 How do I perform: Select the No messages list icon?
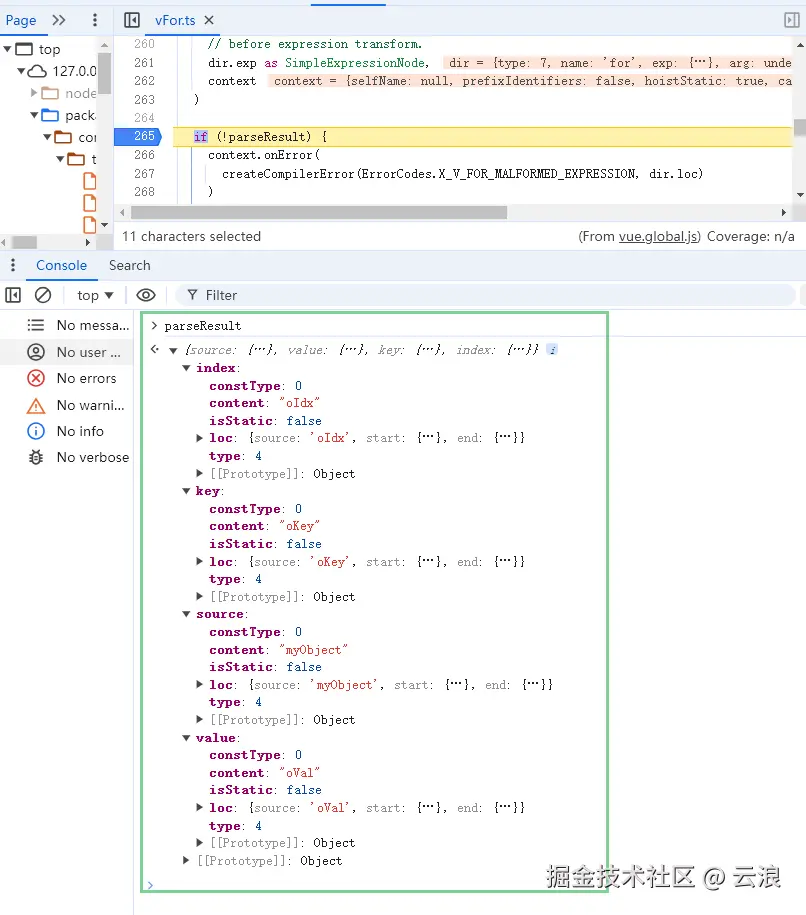(x=36, y=326)
